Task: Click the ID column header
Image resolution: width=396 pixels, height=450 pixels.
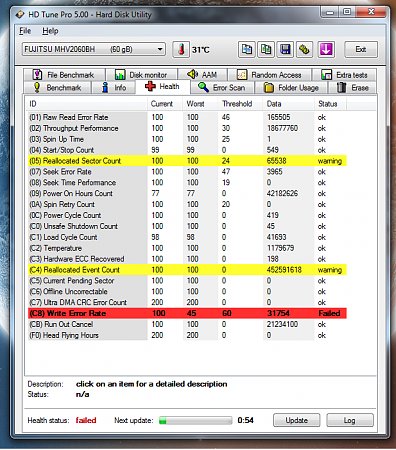Action: coord(87,104)
